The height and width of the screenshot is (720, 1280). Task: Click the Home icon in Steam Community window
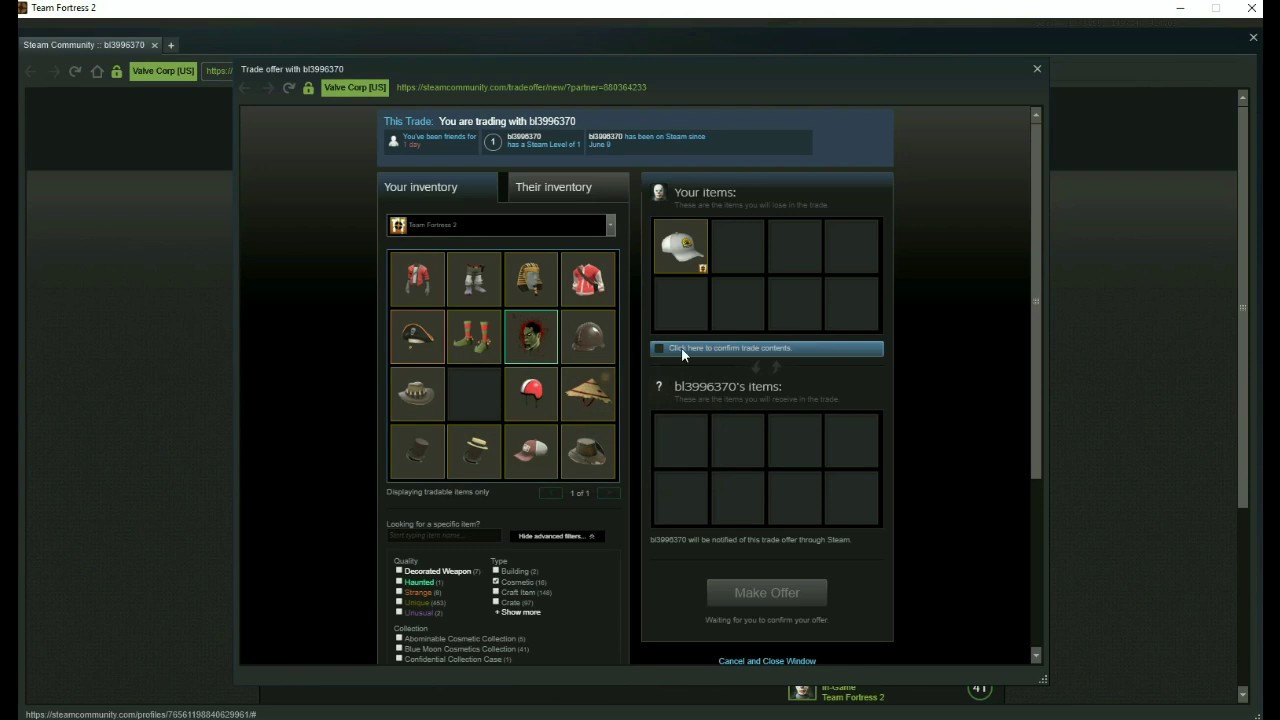(x=97, y=72)
